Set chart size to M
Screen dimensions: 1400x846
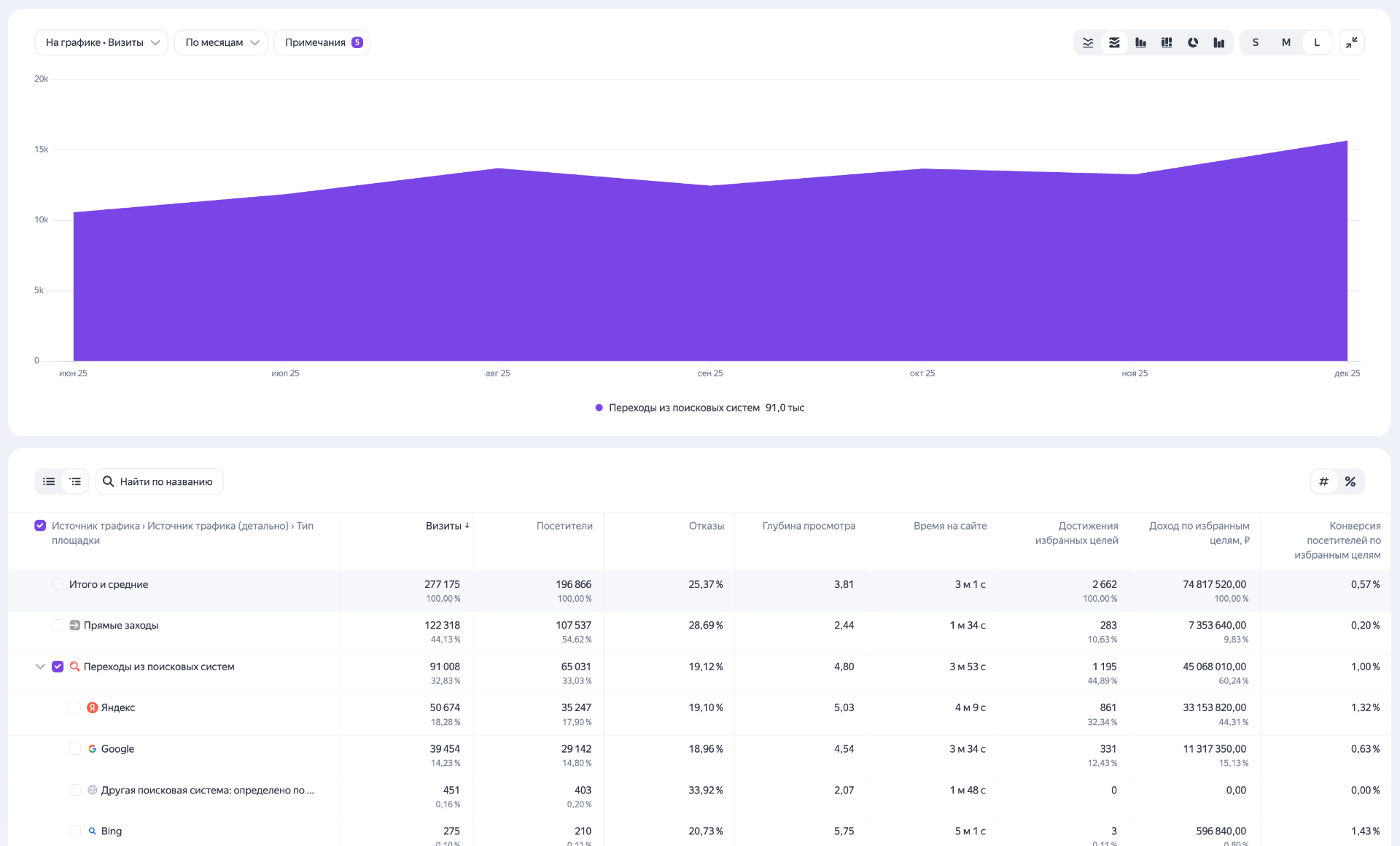tap(1286, 42)
